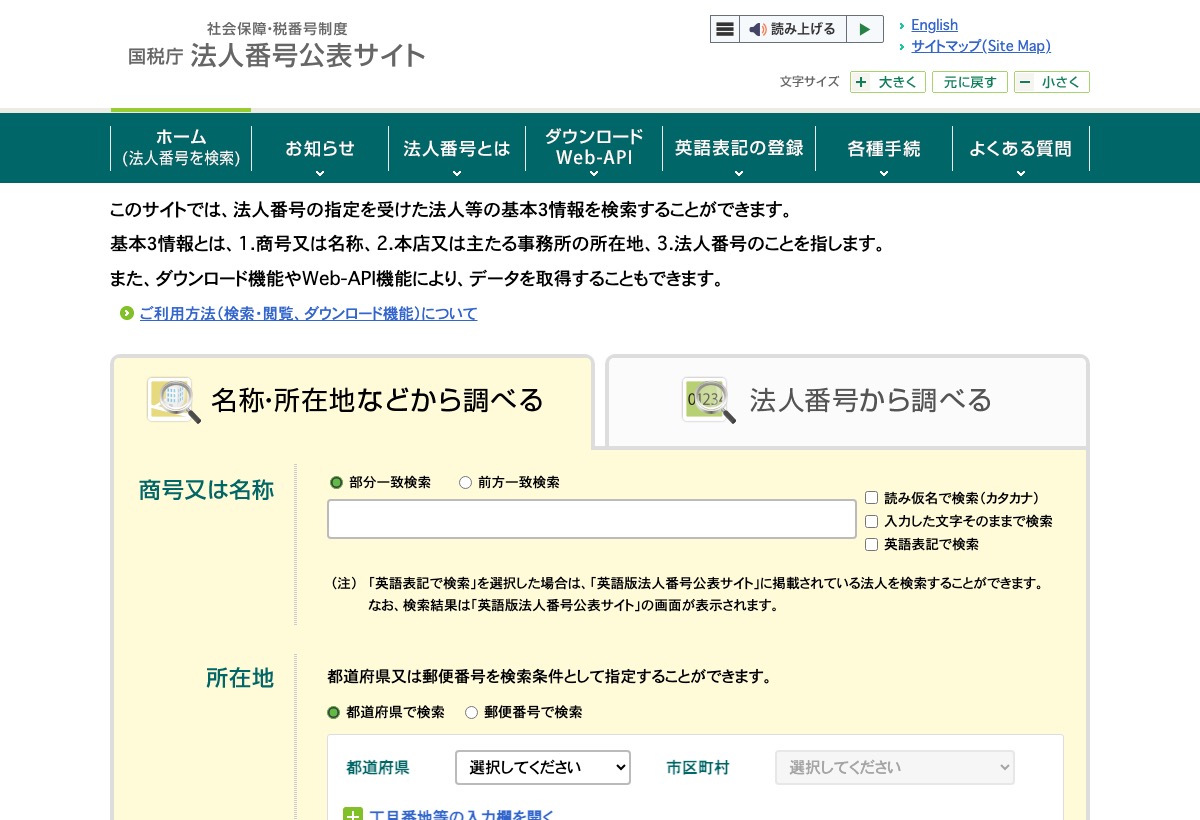
Task: Increase font size with 大きく button
Action: click(x=888, y=82)
